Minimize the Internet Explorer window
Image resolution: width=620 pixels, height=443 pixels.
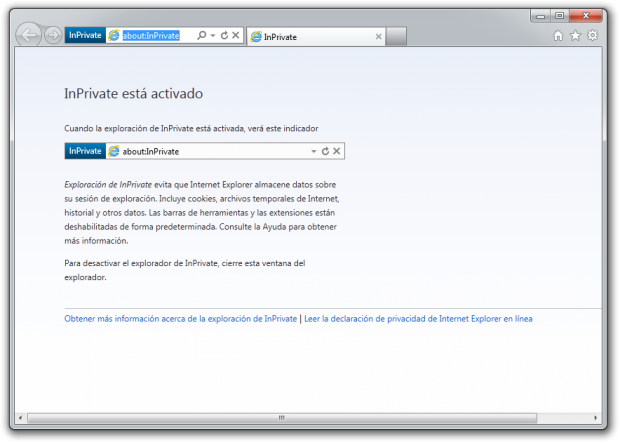click(x=541, y=16)
